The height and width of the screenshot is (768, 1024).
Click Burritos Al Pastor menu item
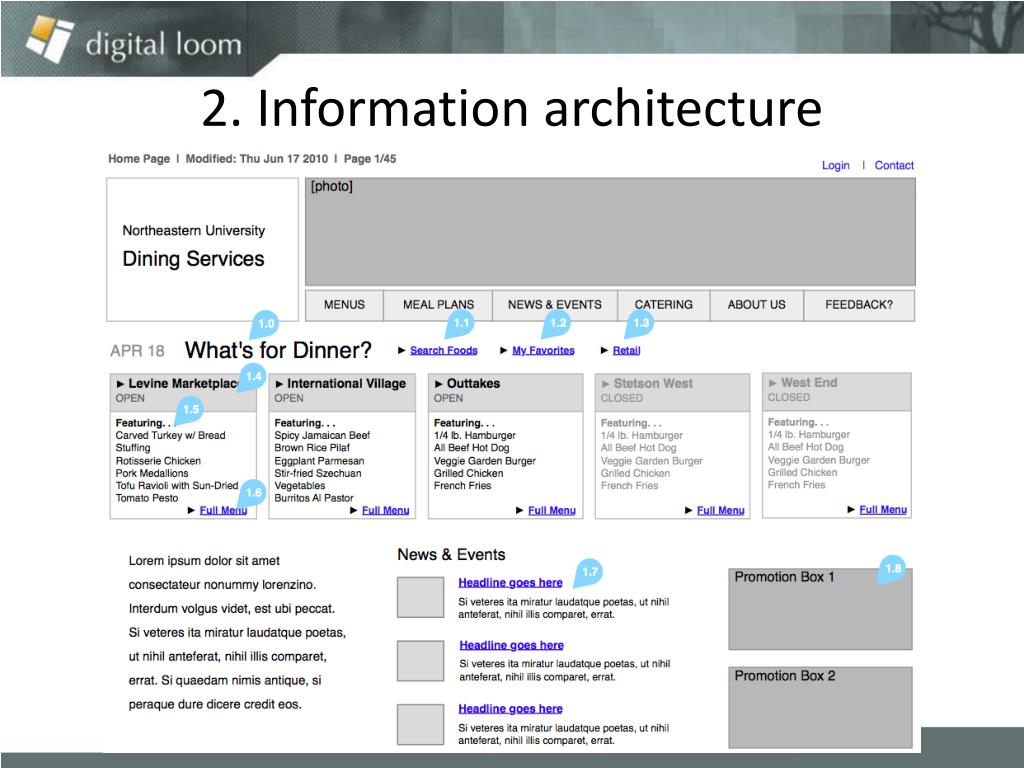pyautogui.click(x=313, y=498)
